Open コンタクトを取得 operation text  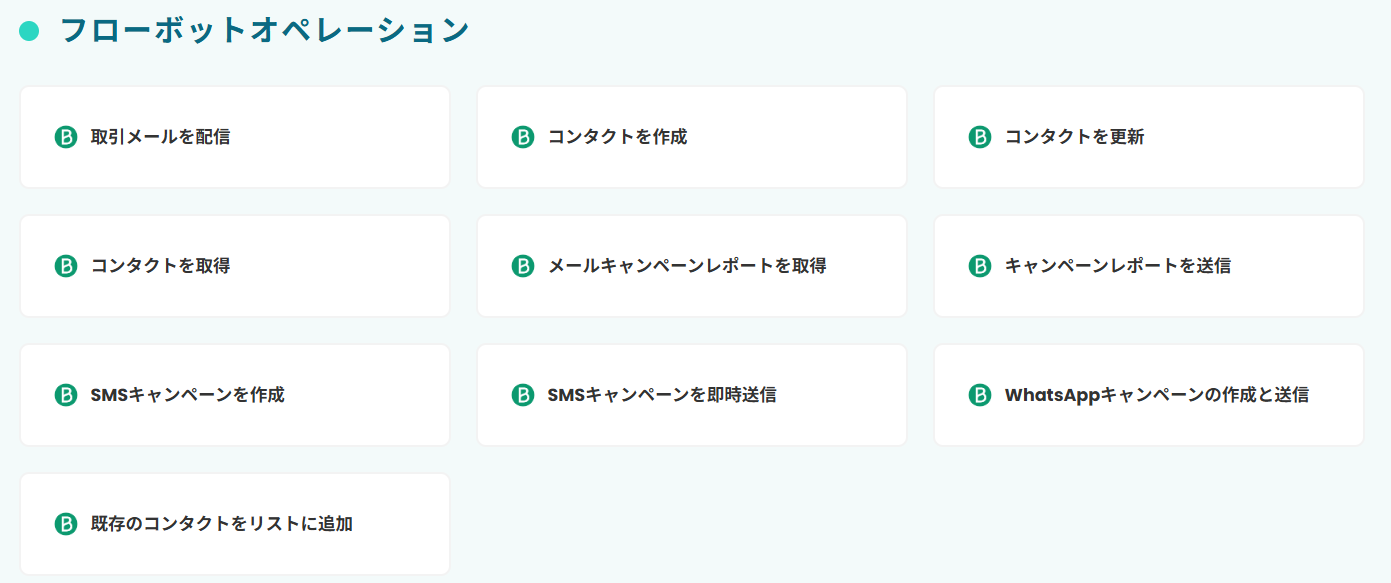point(160,266)
